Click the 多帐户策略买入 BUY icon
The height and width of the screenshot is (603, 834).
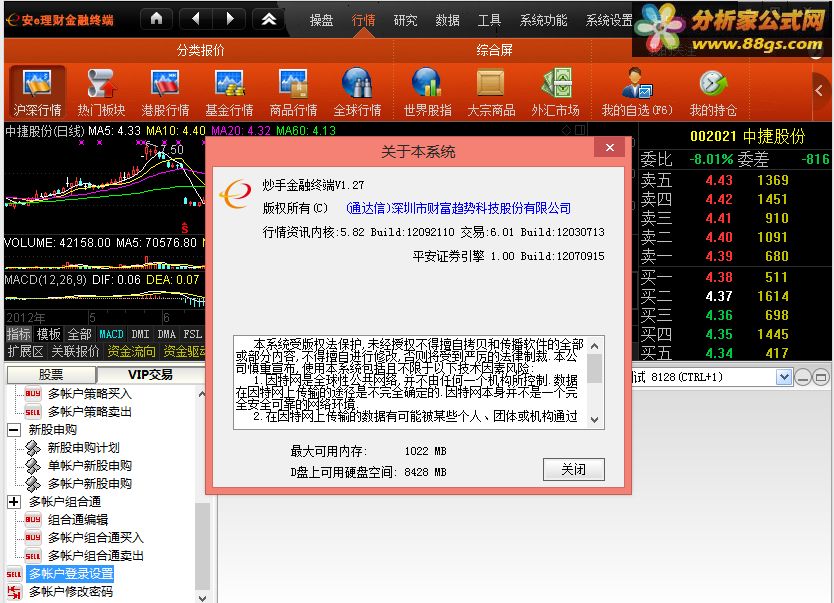click(x=32, y=393)
